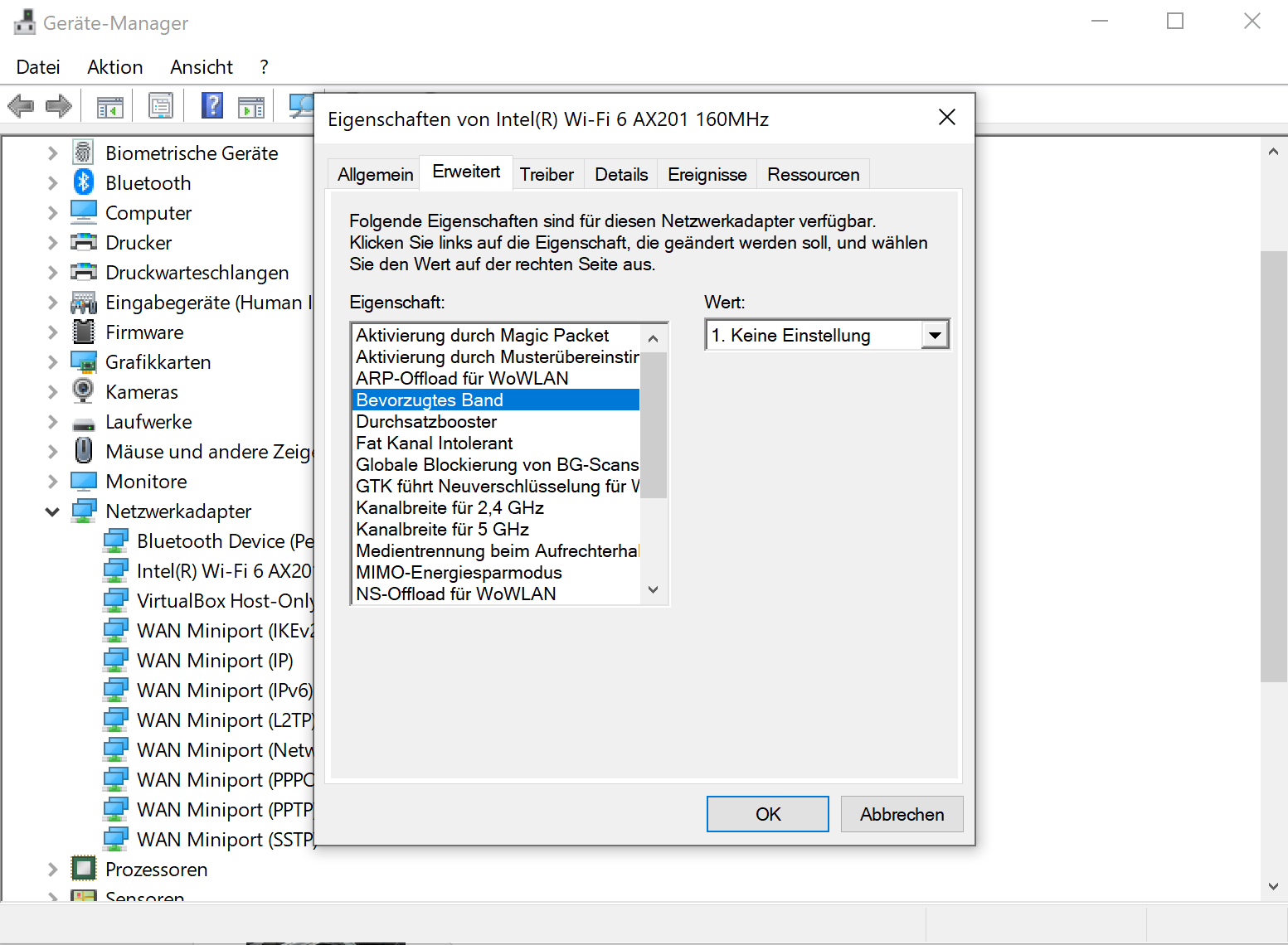Select the WAN Miniport (IP) adapter icon
1288x945 pixels.
point(116,661)
